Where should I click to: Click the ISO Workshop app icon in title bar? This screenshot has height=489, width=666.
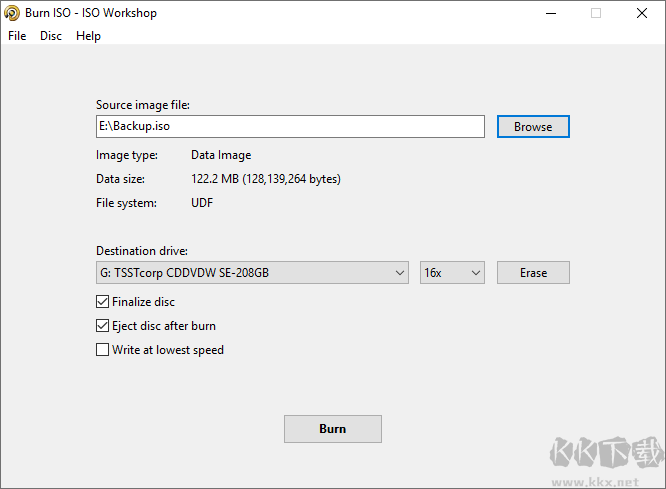click(x=12, y=13)
